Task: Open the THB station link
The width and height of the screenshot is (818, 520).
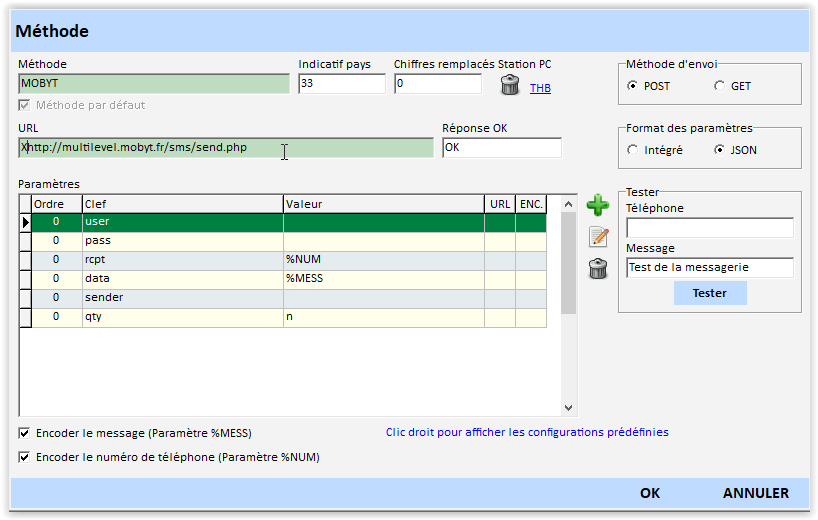Action: [540, 88]
